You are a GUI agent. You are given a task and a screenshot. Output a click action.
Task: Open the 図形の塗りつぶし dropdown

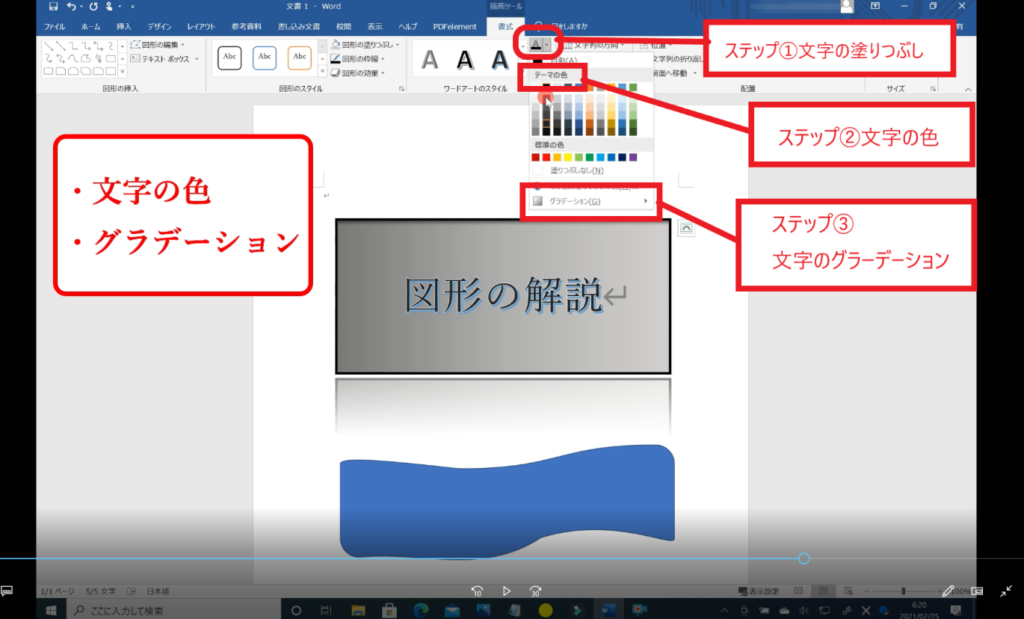(366, 45)
